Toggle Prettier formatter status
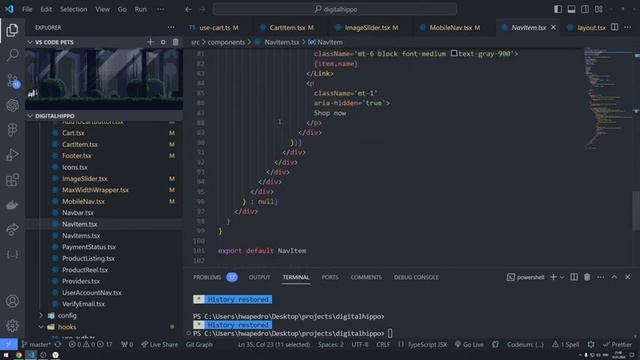The height and width of the screenshot is (360, 640). (x=618, y=344)
